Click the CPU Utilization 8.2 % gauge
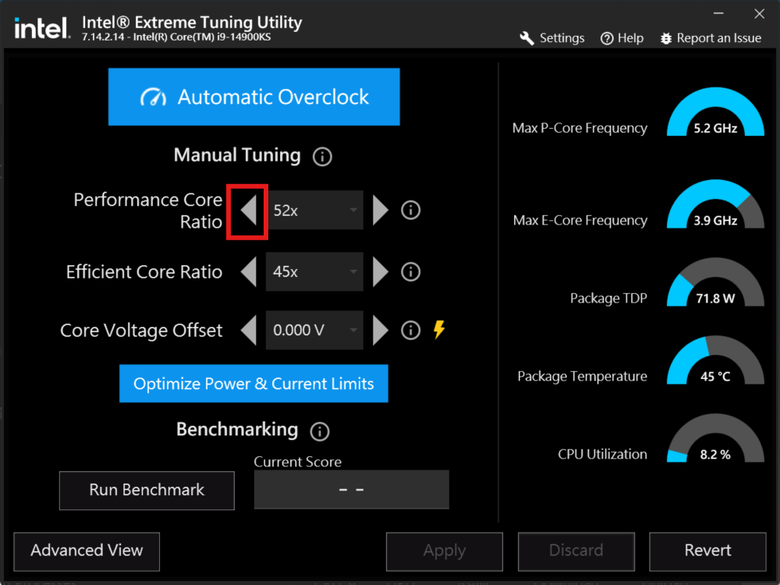 click(715, 438)
